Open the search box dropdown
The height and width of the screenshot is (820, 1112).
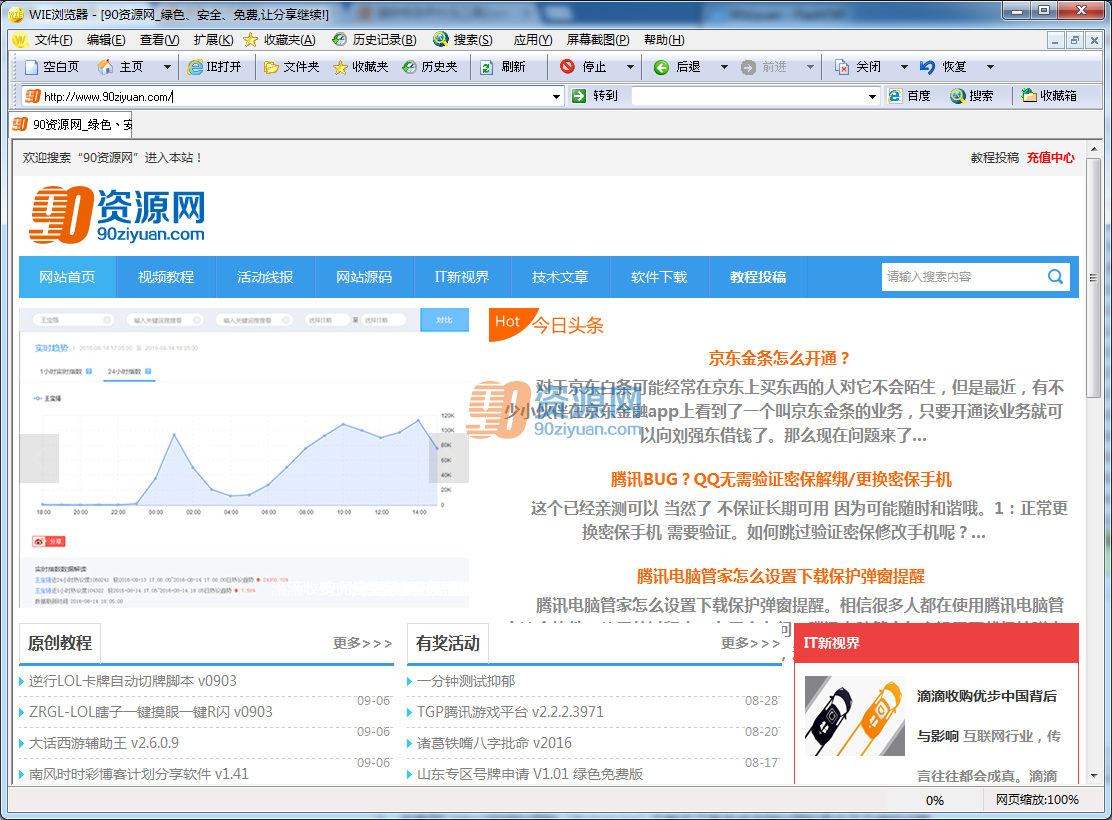point(872,96)
